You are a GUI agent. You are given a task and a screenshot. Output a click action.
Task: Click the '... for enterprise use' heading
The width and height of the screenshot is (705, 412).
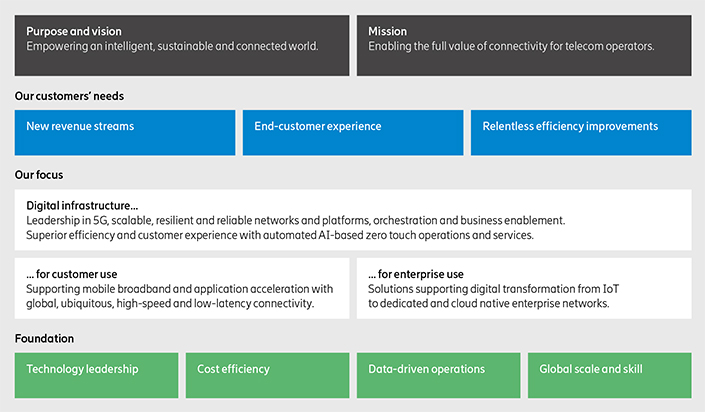coord(414,274)
